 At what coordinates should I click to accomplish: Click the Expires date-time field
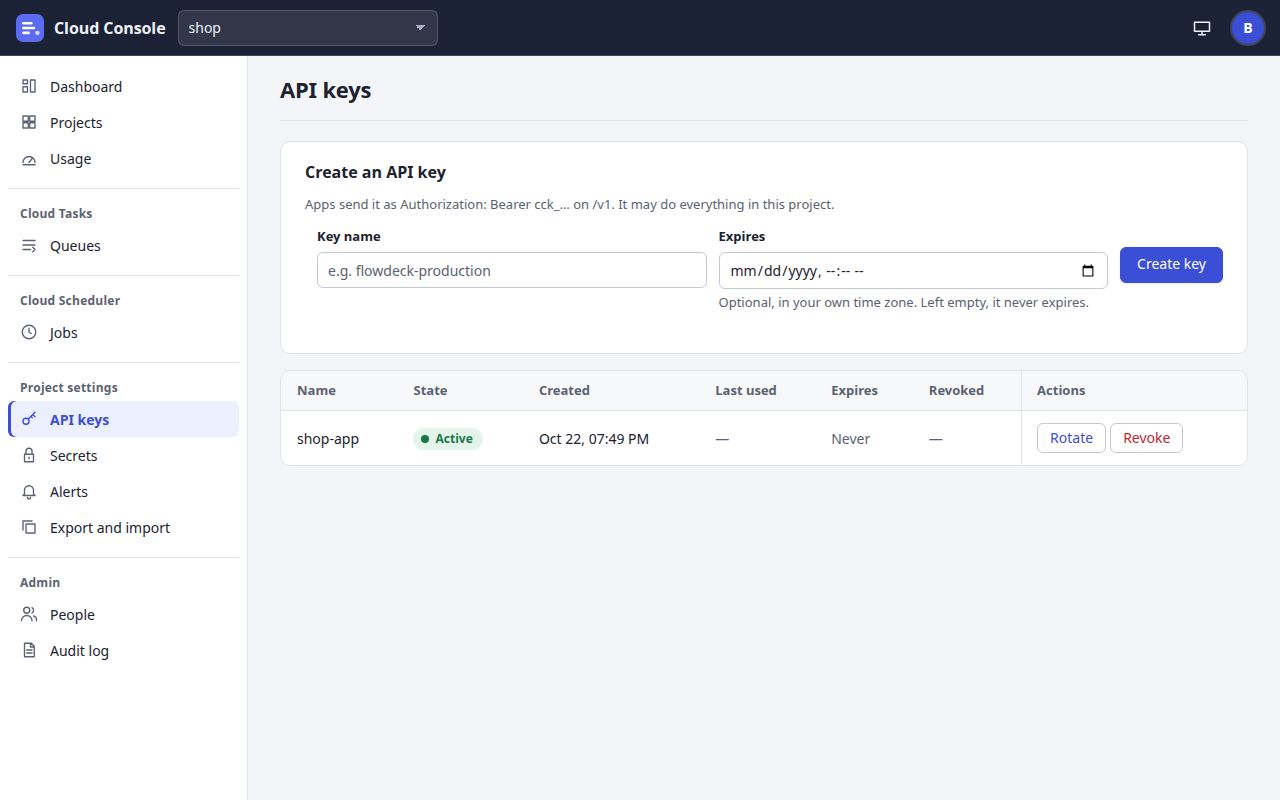pos(913,270)
